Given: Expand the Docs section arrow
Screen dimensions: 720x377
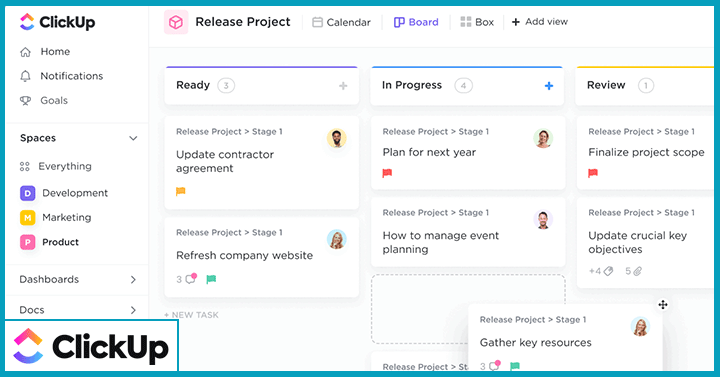Looking at the screenshot, I should [133, 310].
